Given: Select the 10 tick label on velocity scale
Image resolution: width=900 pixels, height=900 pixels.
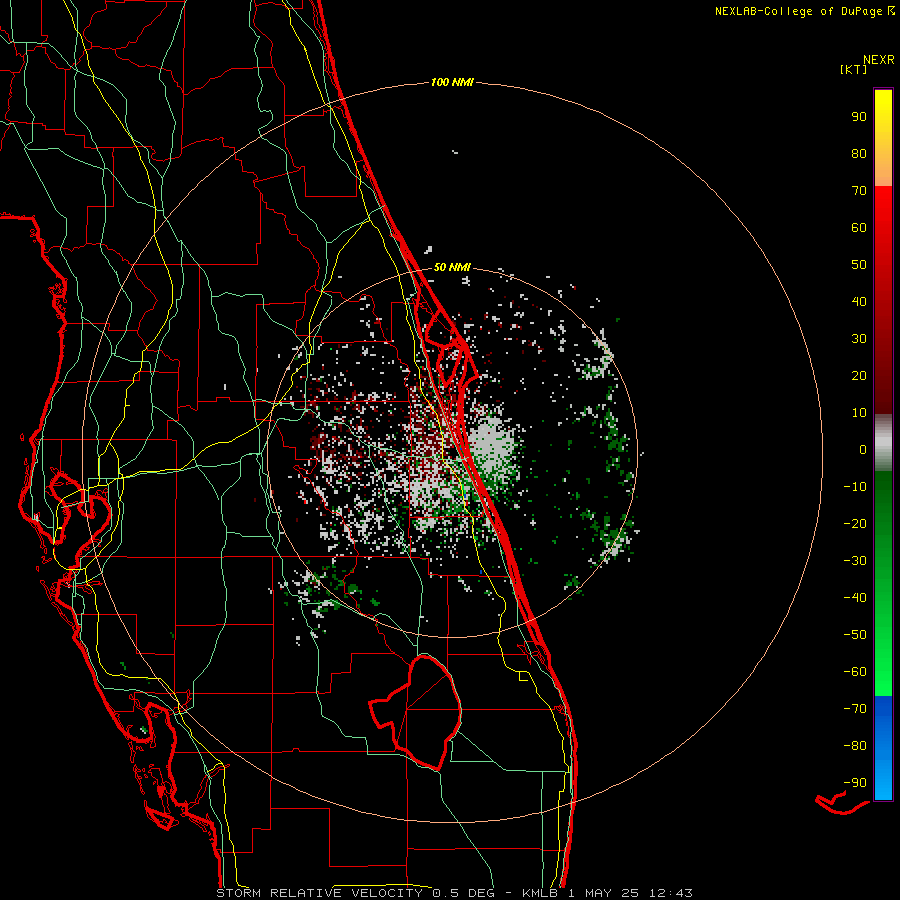Looking at the screenshot, I should [x=859, y=413].
